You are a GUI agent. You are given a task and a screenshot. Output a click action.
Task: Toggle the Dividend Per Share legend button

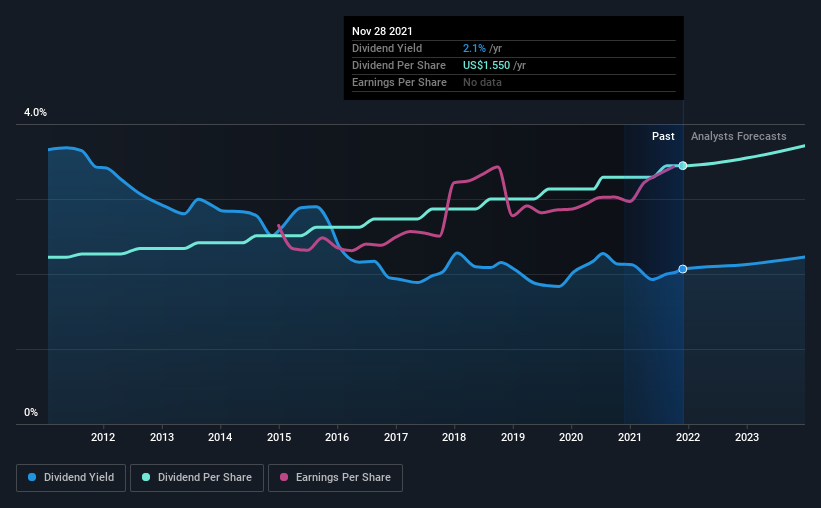(x=197, y=478)
